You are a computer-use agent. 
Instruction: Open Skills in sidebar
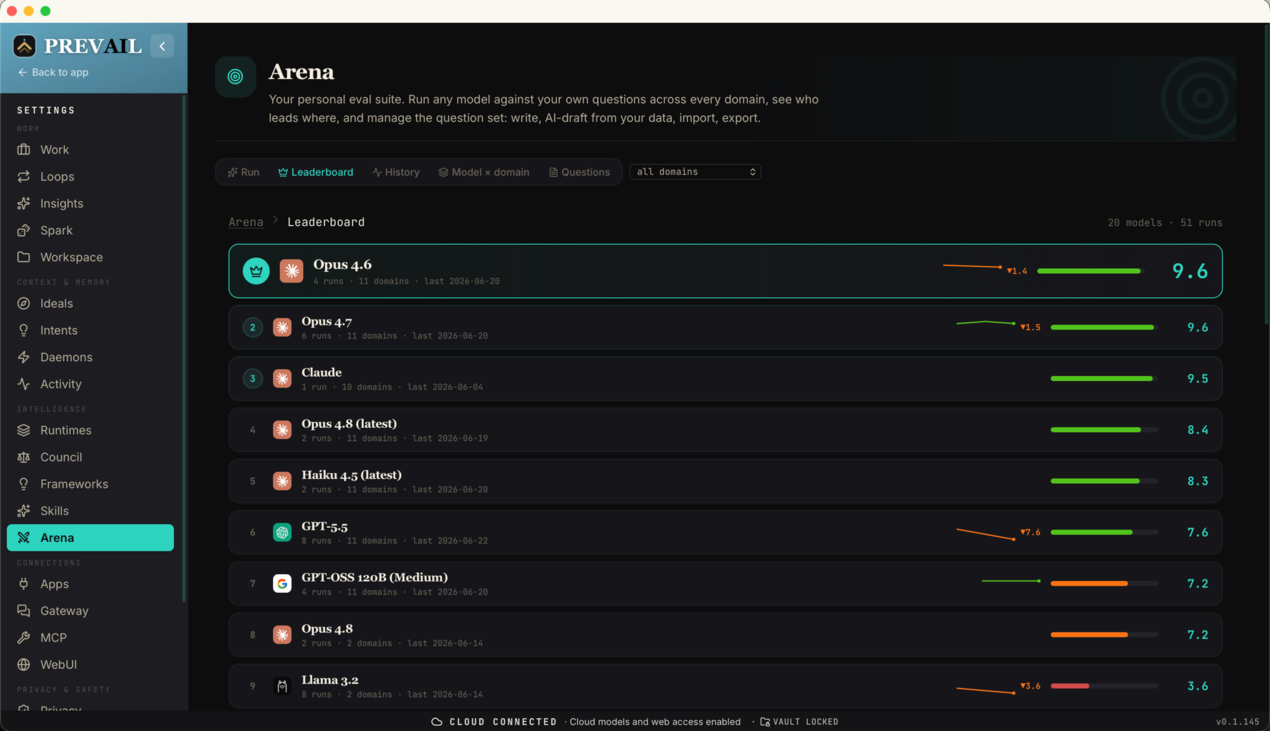(x=90, y=511)
